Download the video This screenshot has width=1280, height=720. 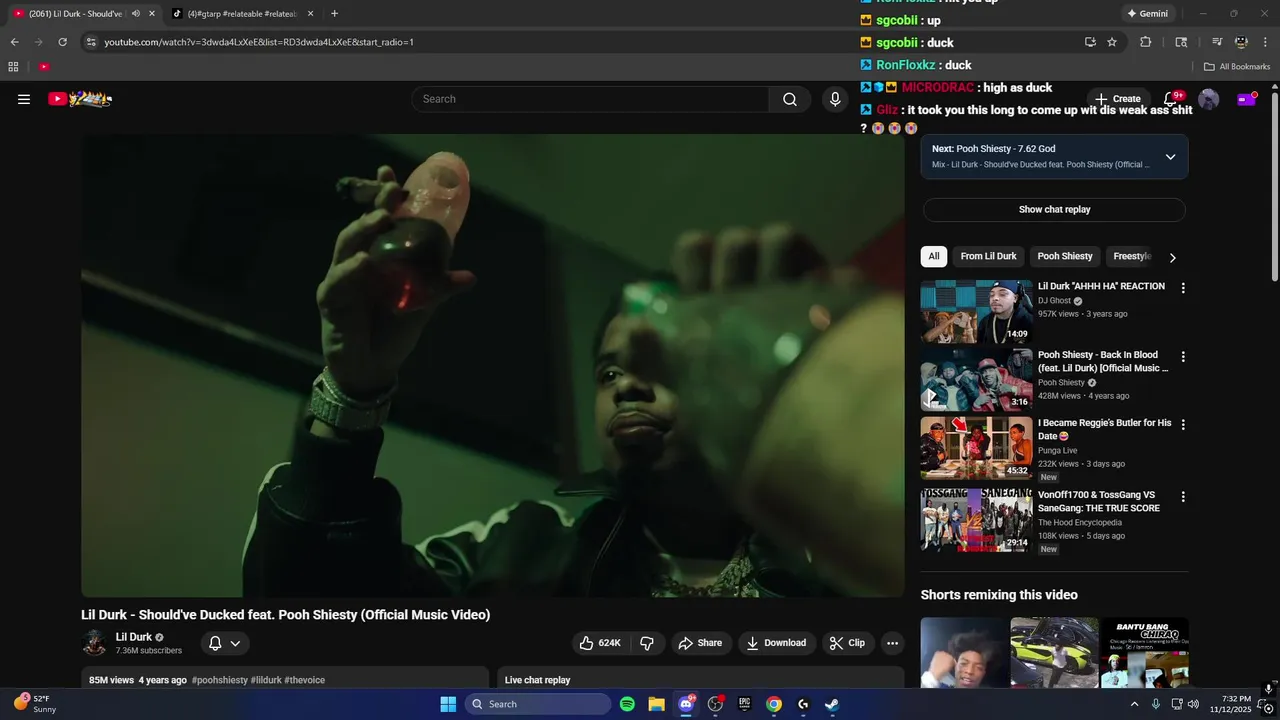point(776,643)
